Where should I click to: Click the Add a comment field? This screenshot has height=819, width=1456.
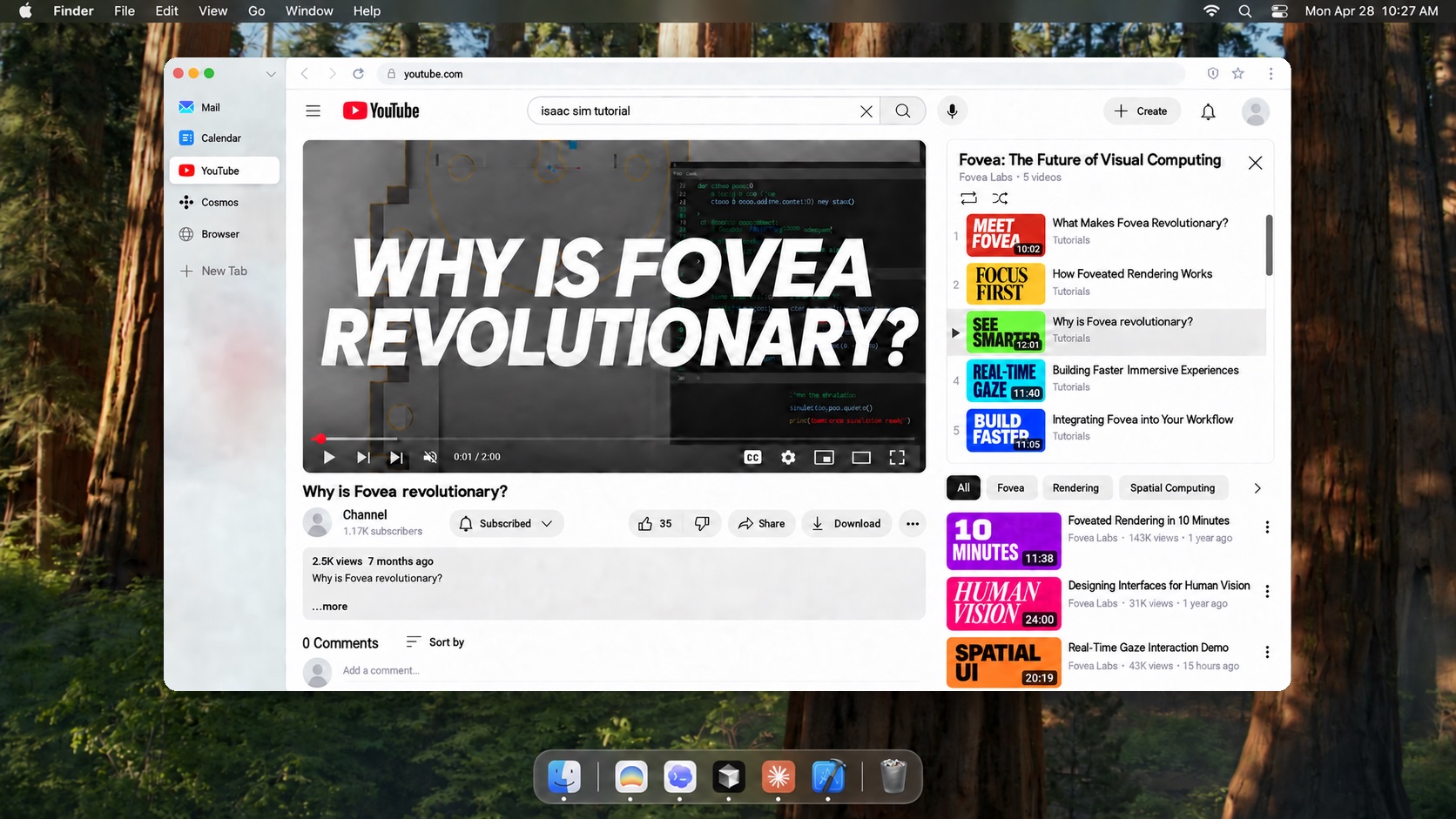tap(632, 670)
